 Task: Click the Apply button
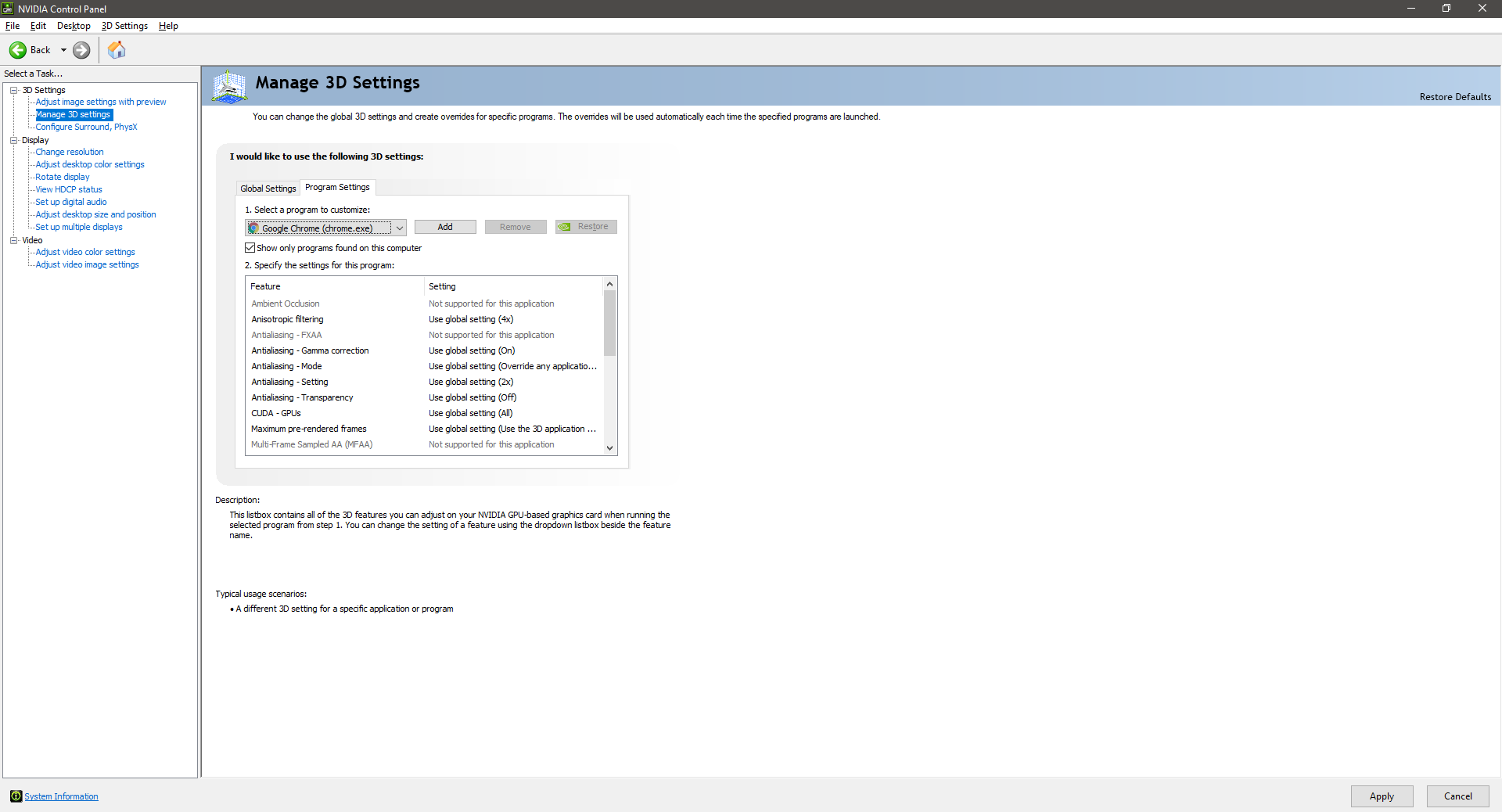tap(1381, 796)
